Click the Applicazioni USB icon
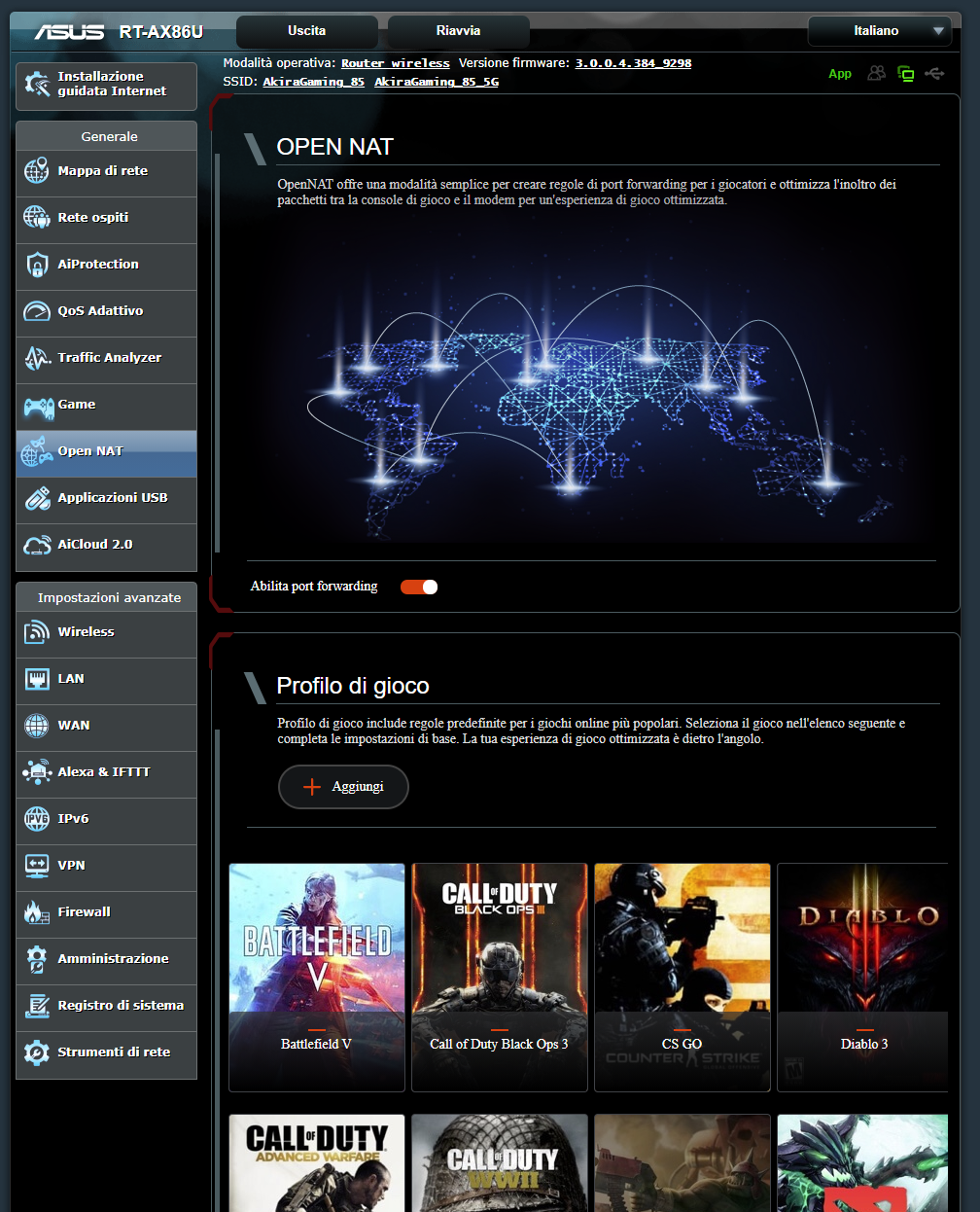Screen dimensions: 980x1212 (x=37, y=498)
